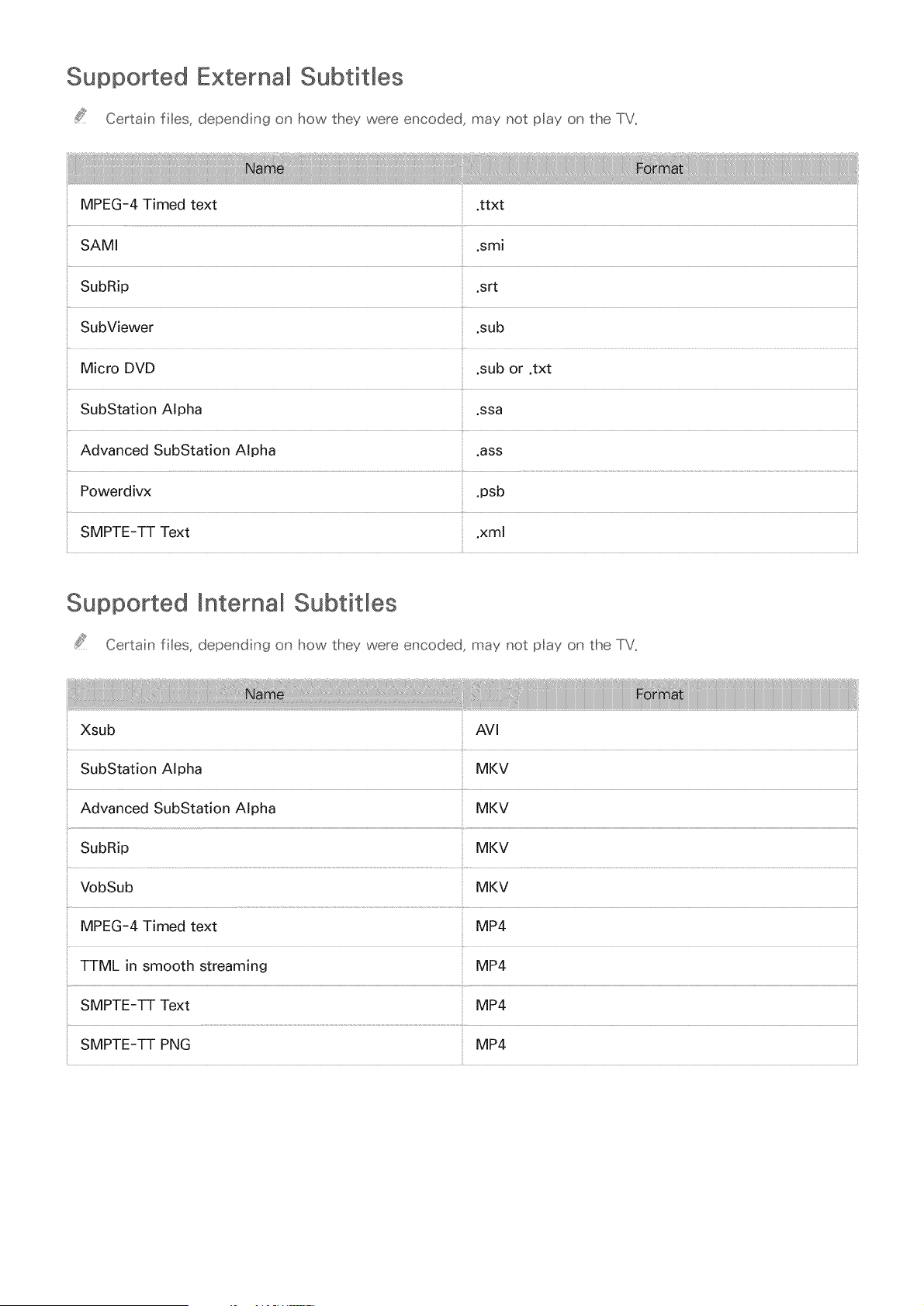Screen dimensions: 924x1306
Task: Click the .sub or .txt cell
Action: [659, 369]
